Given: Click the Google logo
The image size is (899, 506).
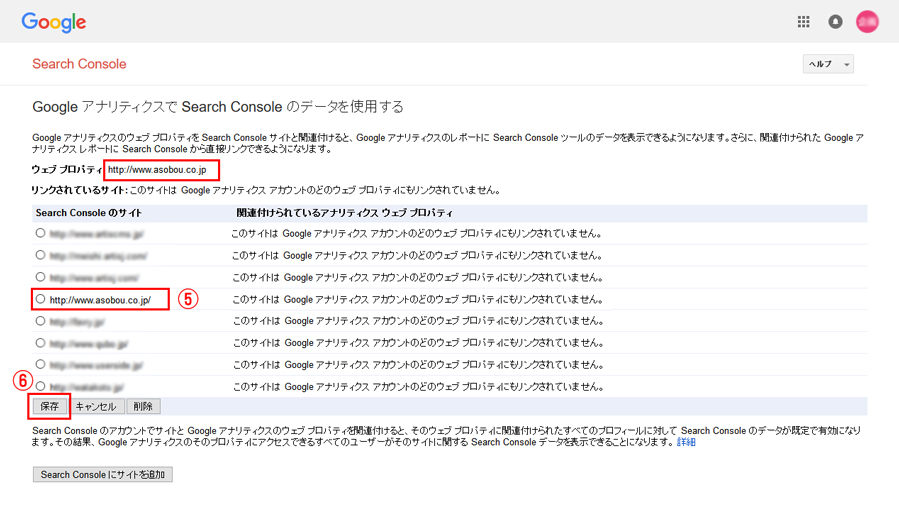Looking at the screenshot, I should 54,22.
